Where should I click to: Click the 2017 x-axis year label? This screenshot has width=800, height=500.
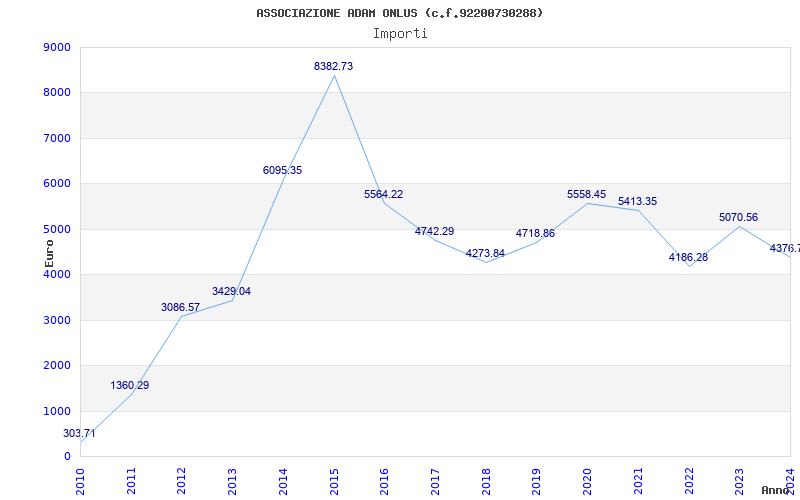[435, 481]
